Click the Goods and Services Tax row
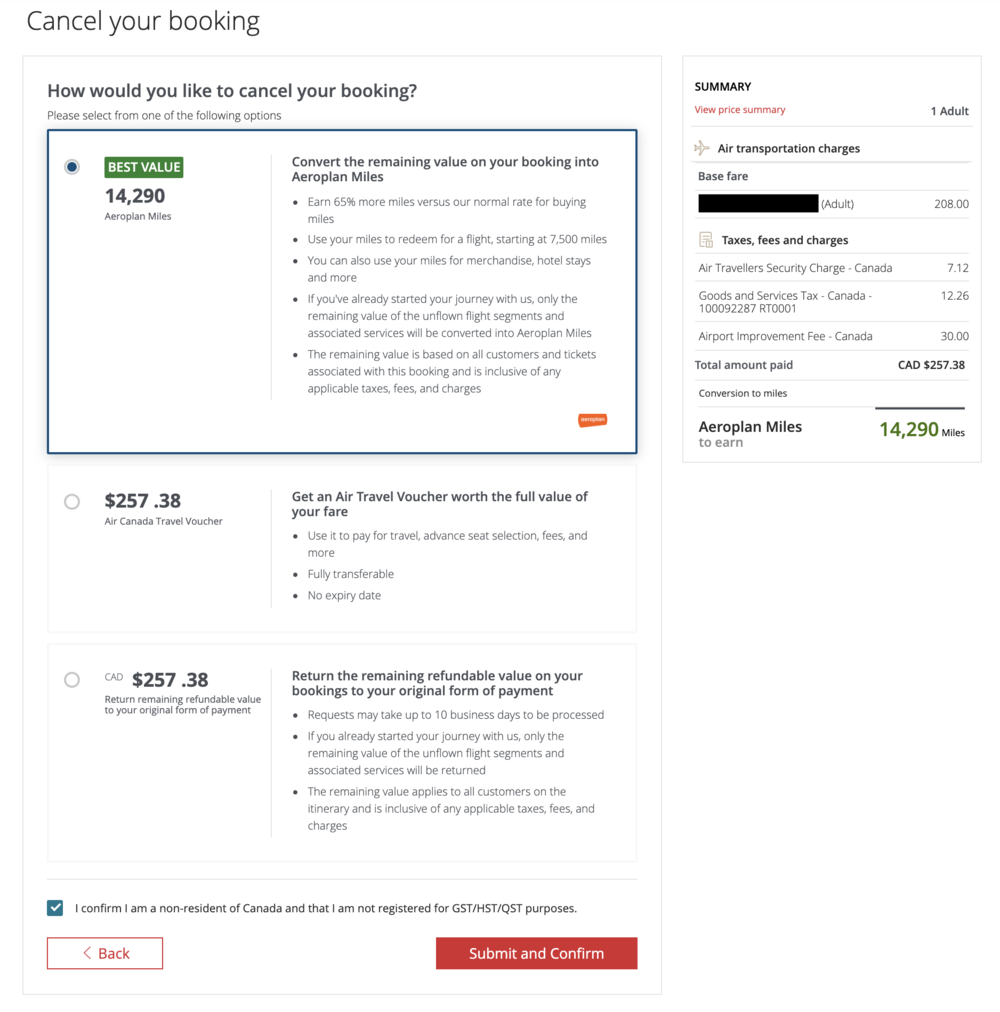This screenshot has height=1012, width=1000. coord(831,302)
